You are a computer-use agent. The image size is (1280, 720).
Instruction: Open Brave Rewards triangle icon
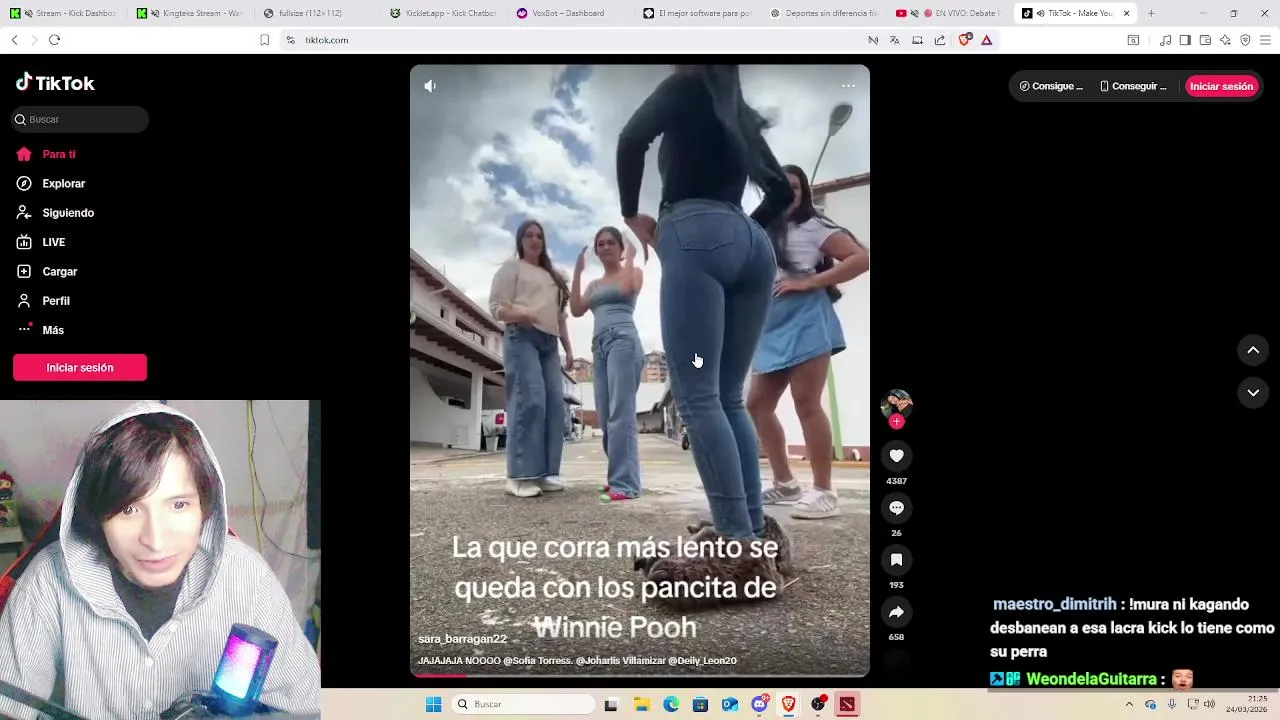[x=987, y=40]
